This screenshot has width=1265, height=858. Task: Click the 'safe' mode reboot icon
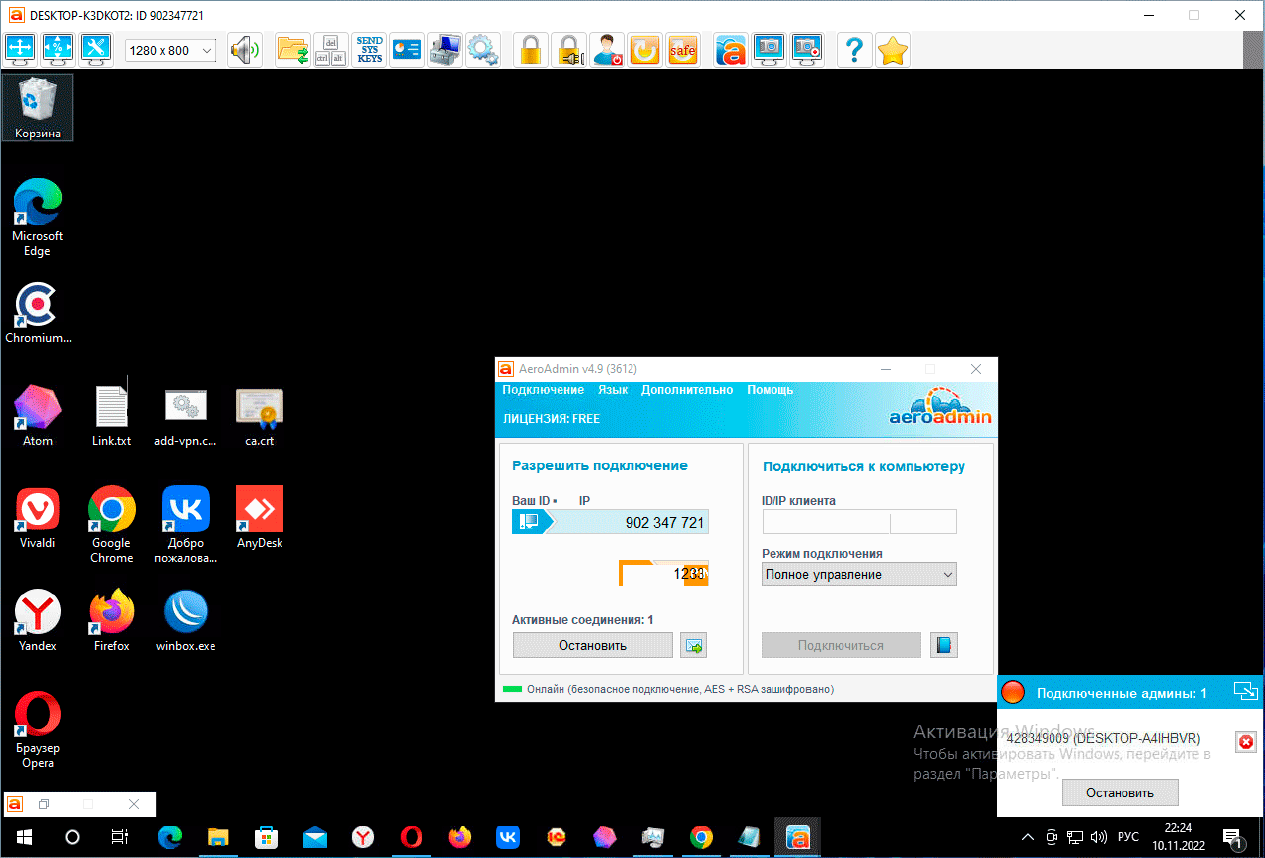point(683,50)
